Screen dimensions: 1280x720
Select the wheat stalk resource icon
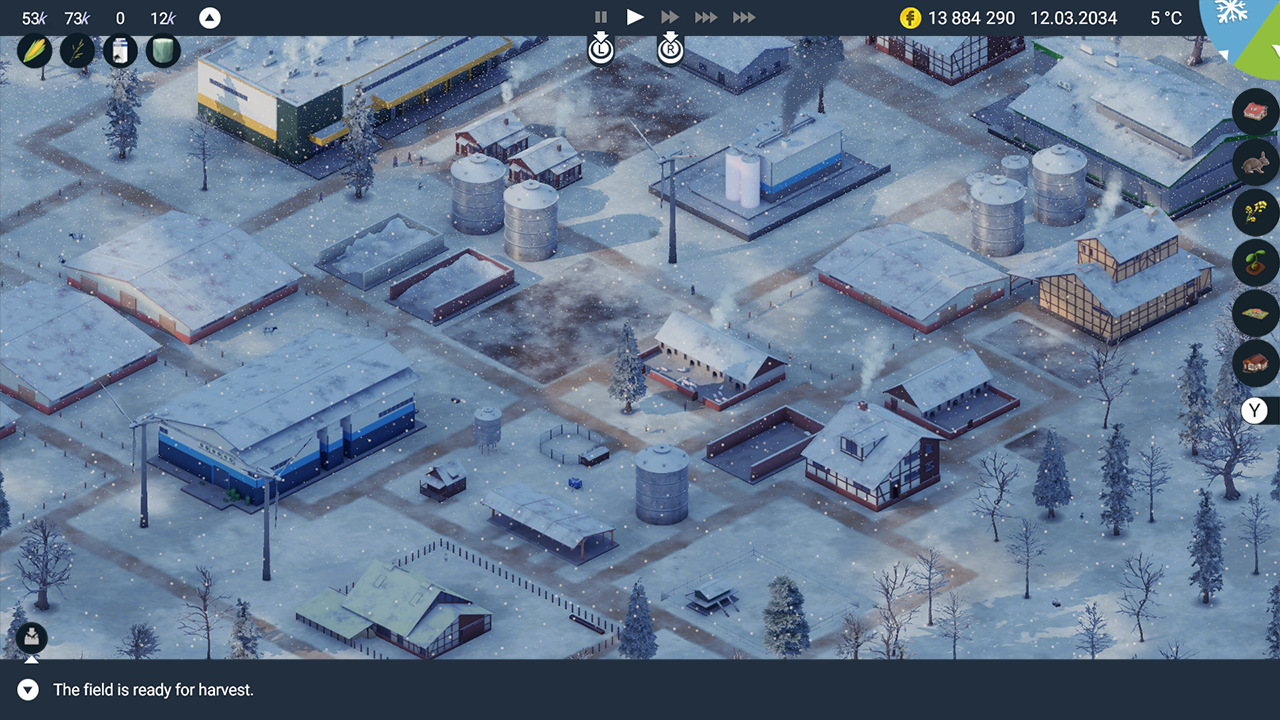(x=77, y=50)
